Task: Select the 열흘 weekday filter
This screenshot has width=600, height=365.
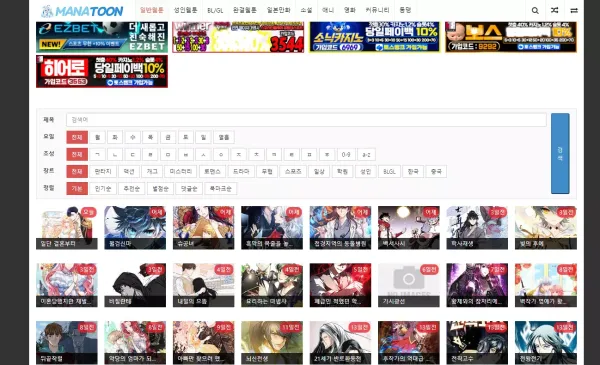Action: [x=224, y=137]
